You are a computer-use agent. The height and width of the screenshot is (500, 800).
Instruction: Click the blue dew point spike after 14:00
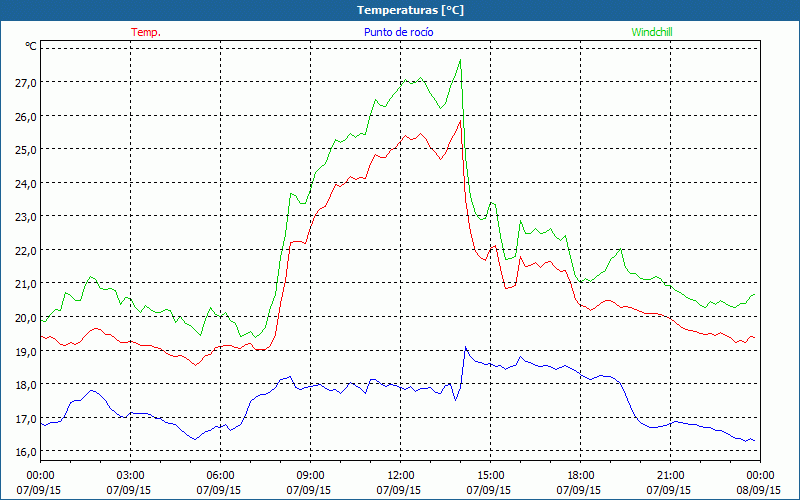[465, 347]
